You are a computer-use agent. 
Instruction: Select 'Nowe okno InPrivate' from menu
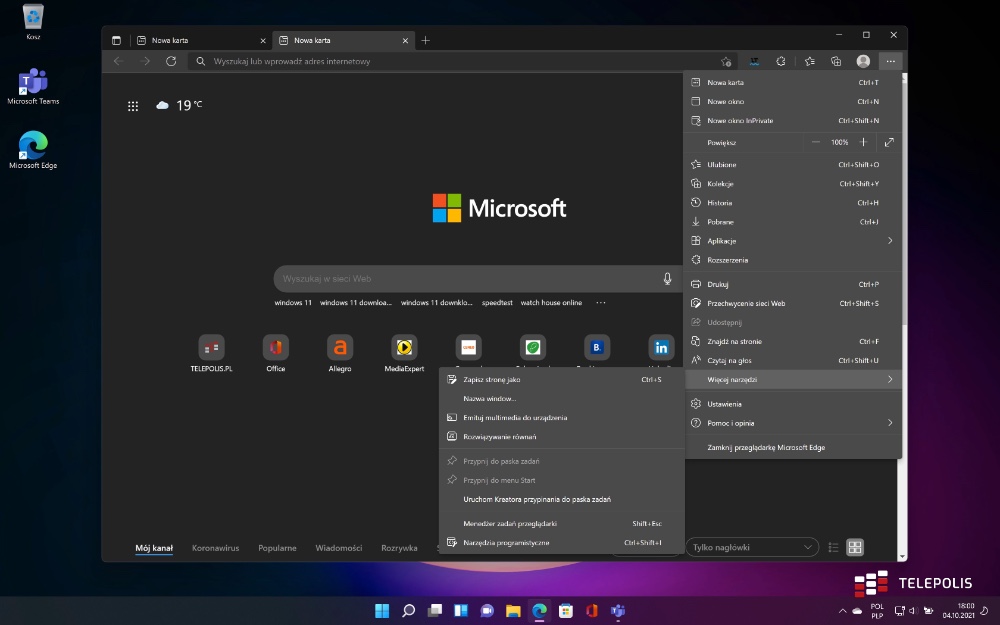[740, 121]
